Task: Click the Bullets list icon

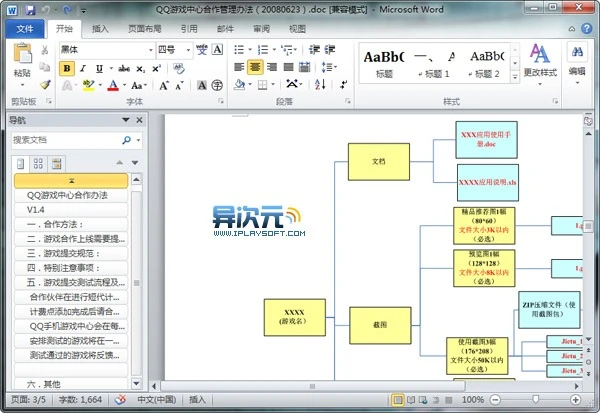Action: point(239,50)
